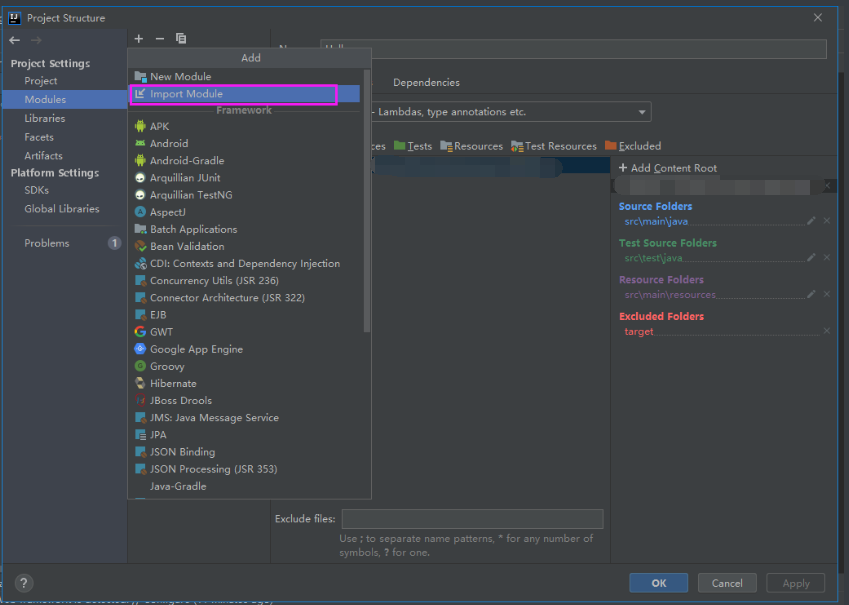Click the Add popup vertical scrollbar
Image resolution: width=849 pixels, height=605 pixels.
[367, 200]
